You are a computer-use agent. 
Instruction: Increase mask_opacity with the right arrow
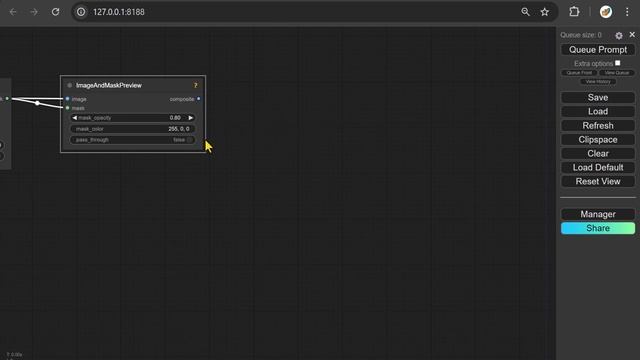click(190, 118)
